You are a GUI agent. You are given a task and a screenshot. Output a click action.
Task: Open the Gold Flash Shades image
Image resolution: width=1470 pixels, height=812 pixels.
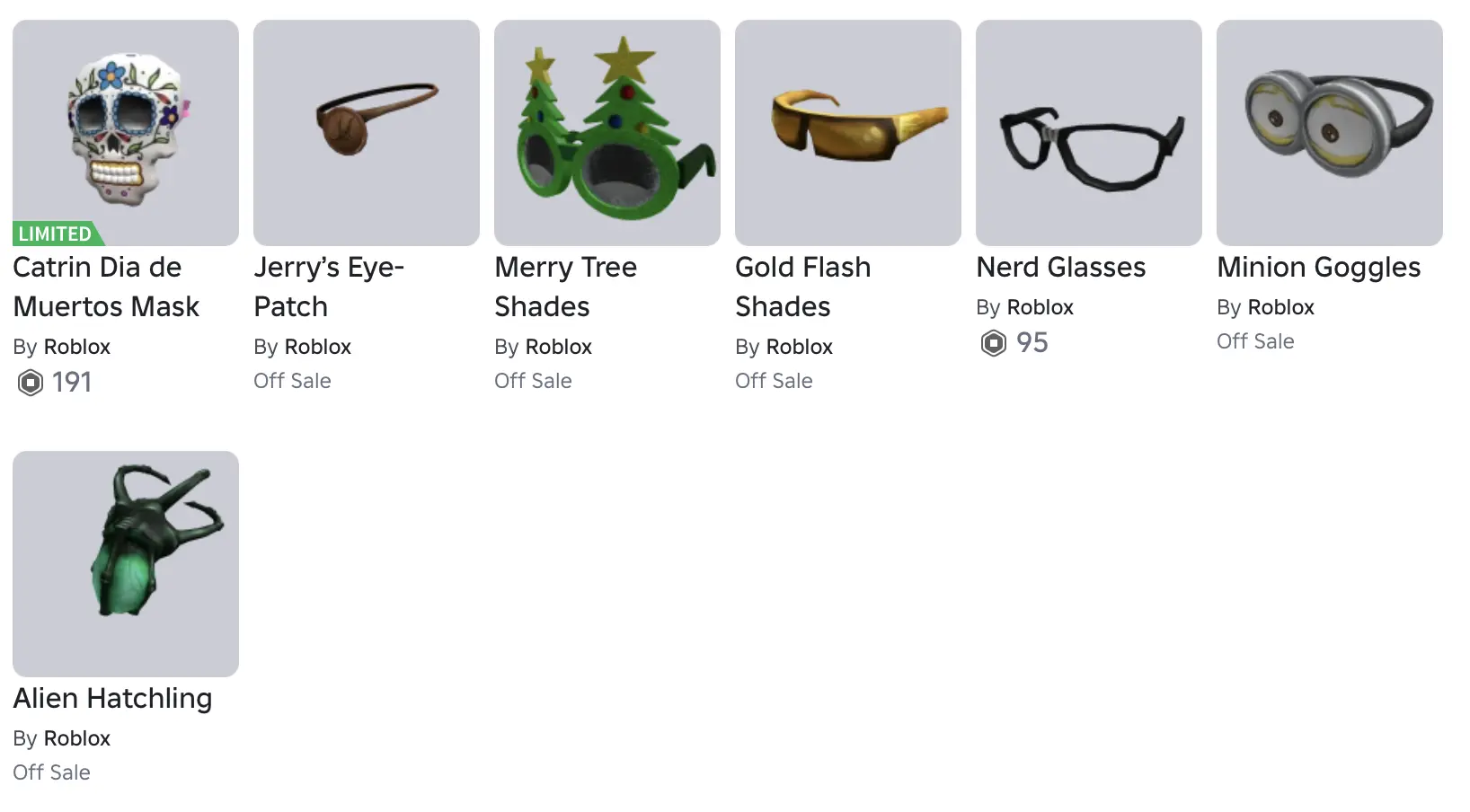pyautogui.click(x=848, y=133)
